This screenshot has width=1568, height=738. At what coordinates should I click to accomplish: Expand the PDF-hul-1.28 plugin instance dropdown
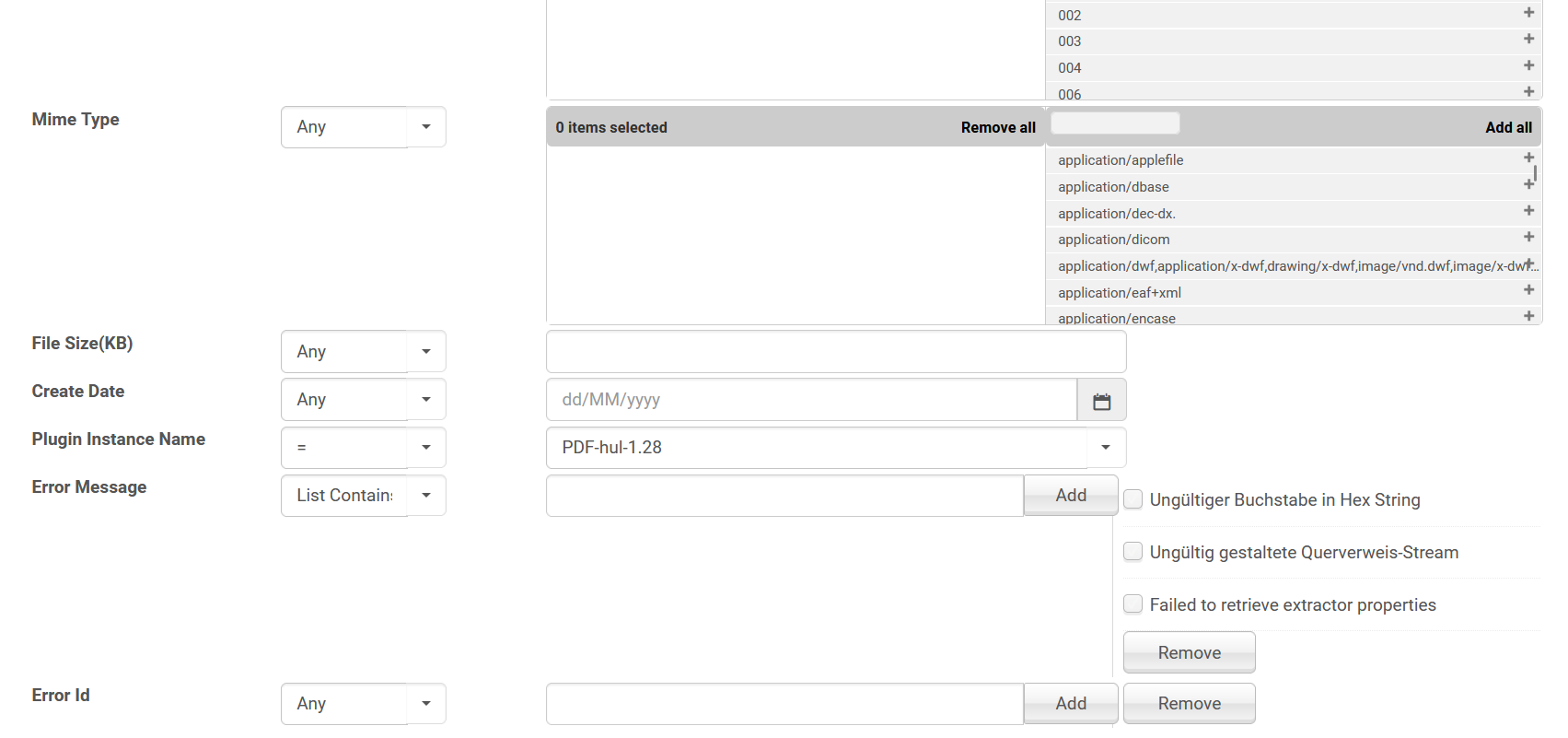[1106, 448]
